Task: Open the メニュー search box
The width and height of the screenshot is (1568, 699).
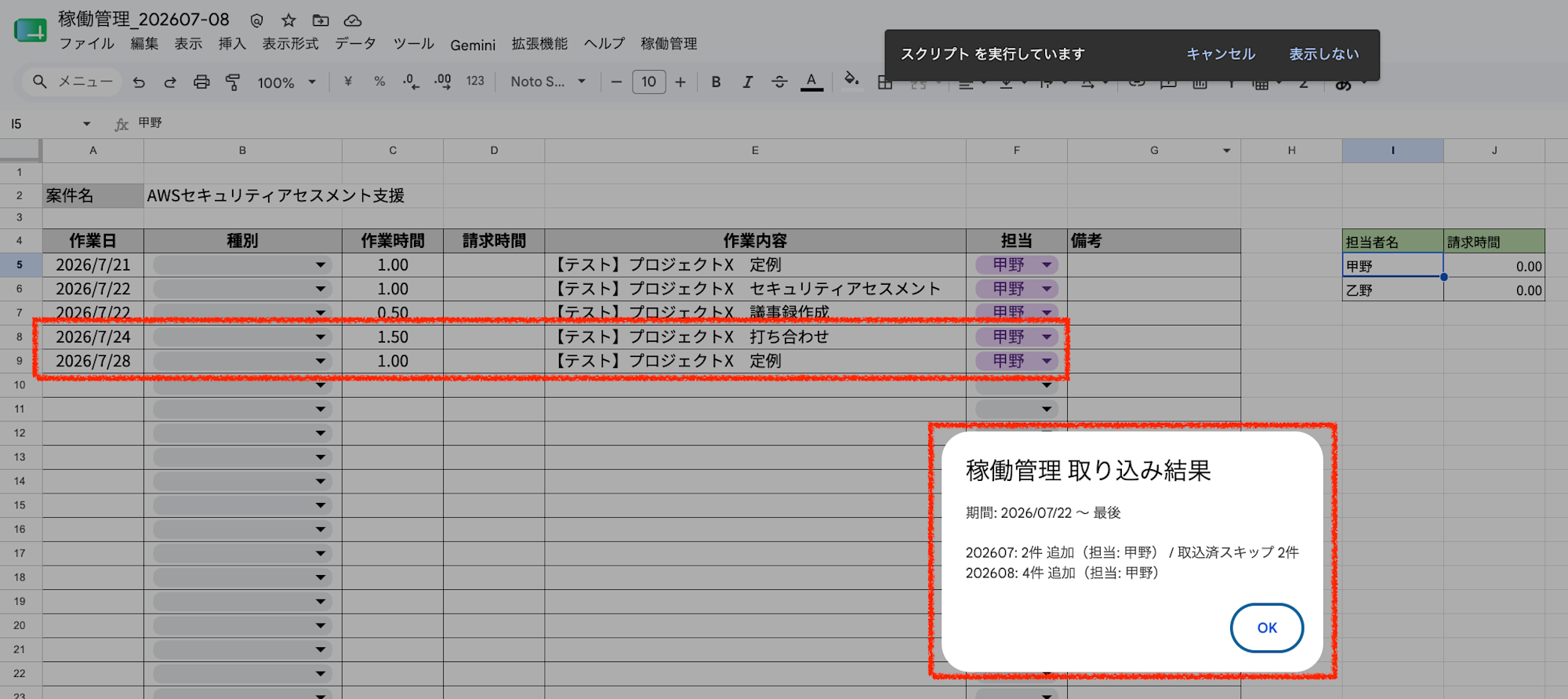Action: pos(73,82)
